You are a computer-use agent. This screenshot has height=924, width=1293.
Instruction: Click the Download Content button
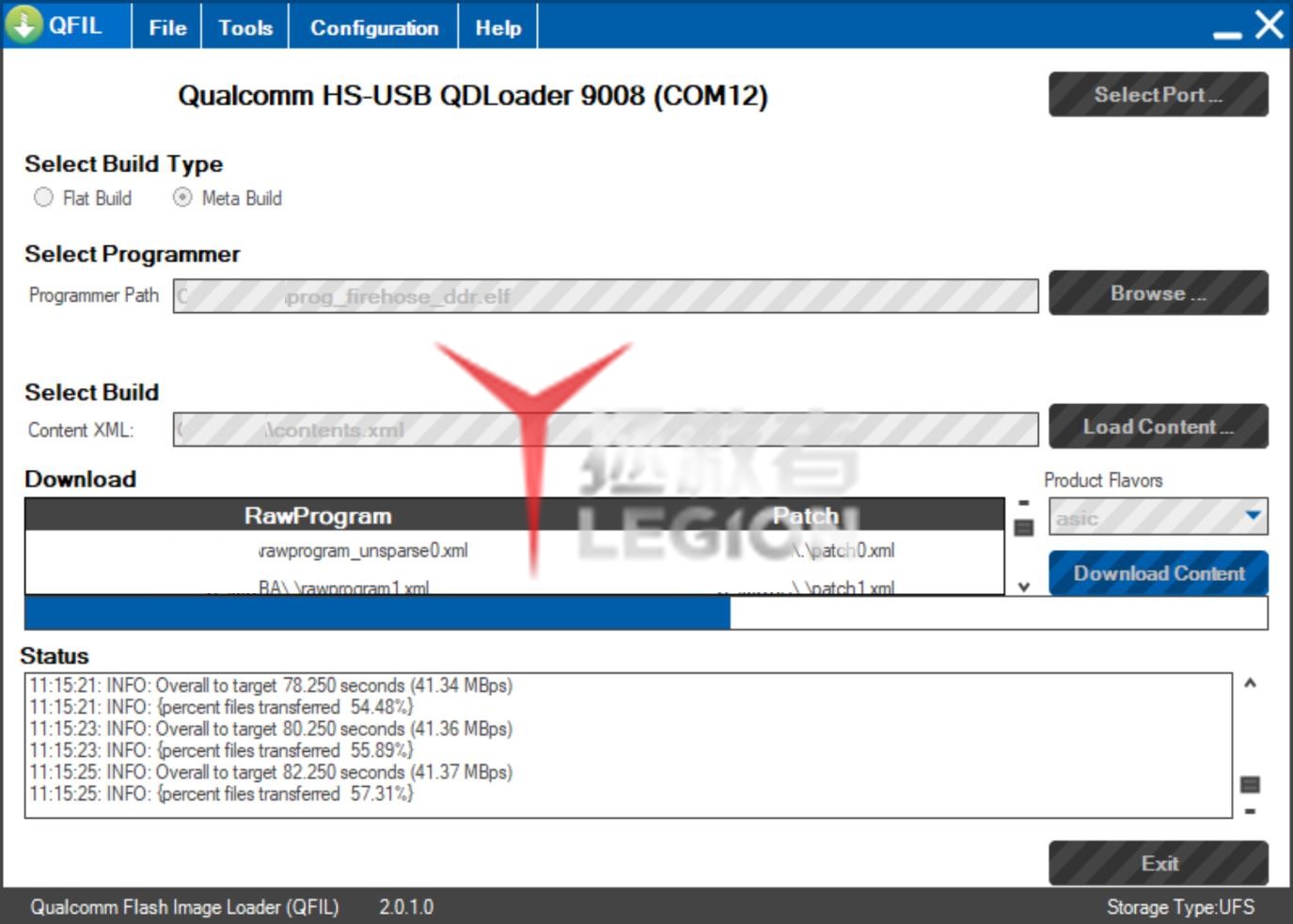tap(1159, 573)
